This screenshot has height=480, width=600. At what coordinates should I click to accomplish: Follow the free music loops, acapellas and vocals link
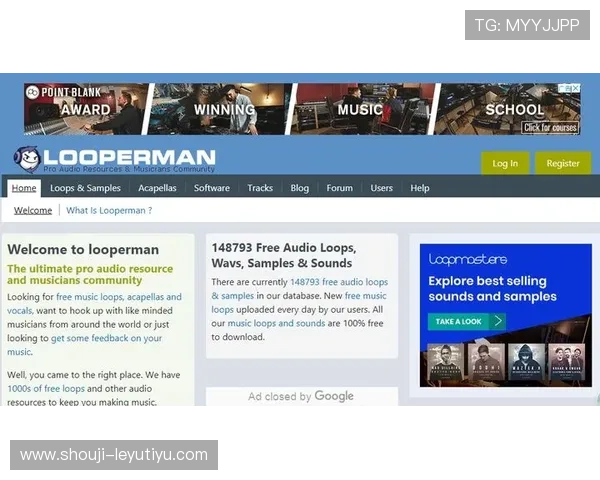point(94,304)
